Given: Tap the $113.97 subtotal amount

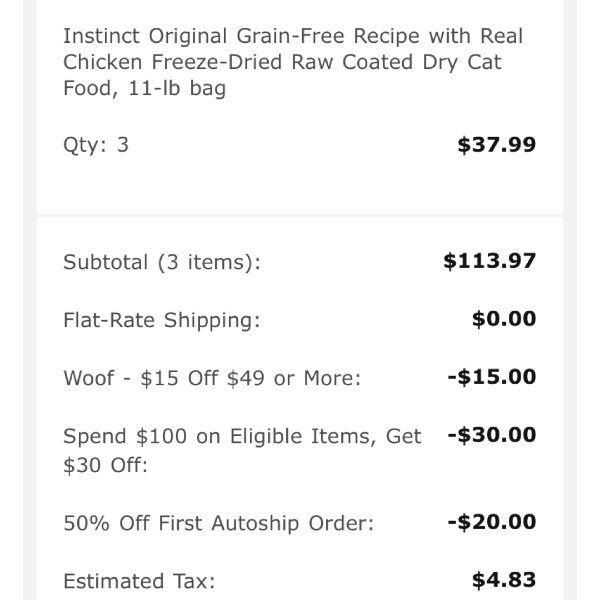Looking at the screenshot, I should click(x=490, y=261).
